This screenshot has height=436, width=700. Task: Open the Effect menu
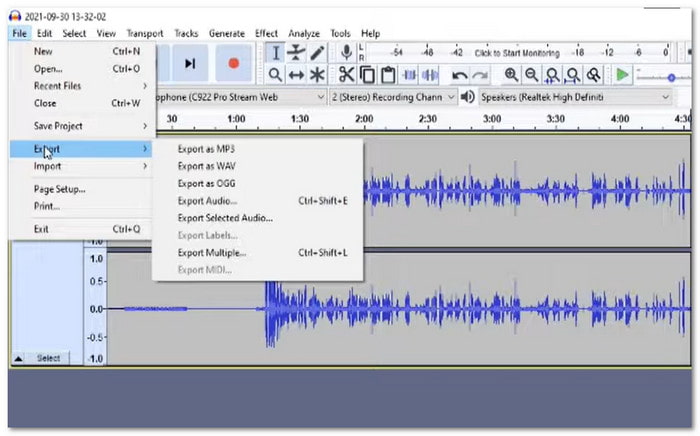point(266,33)
